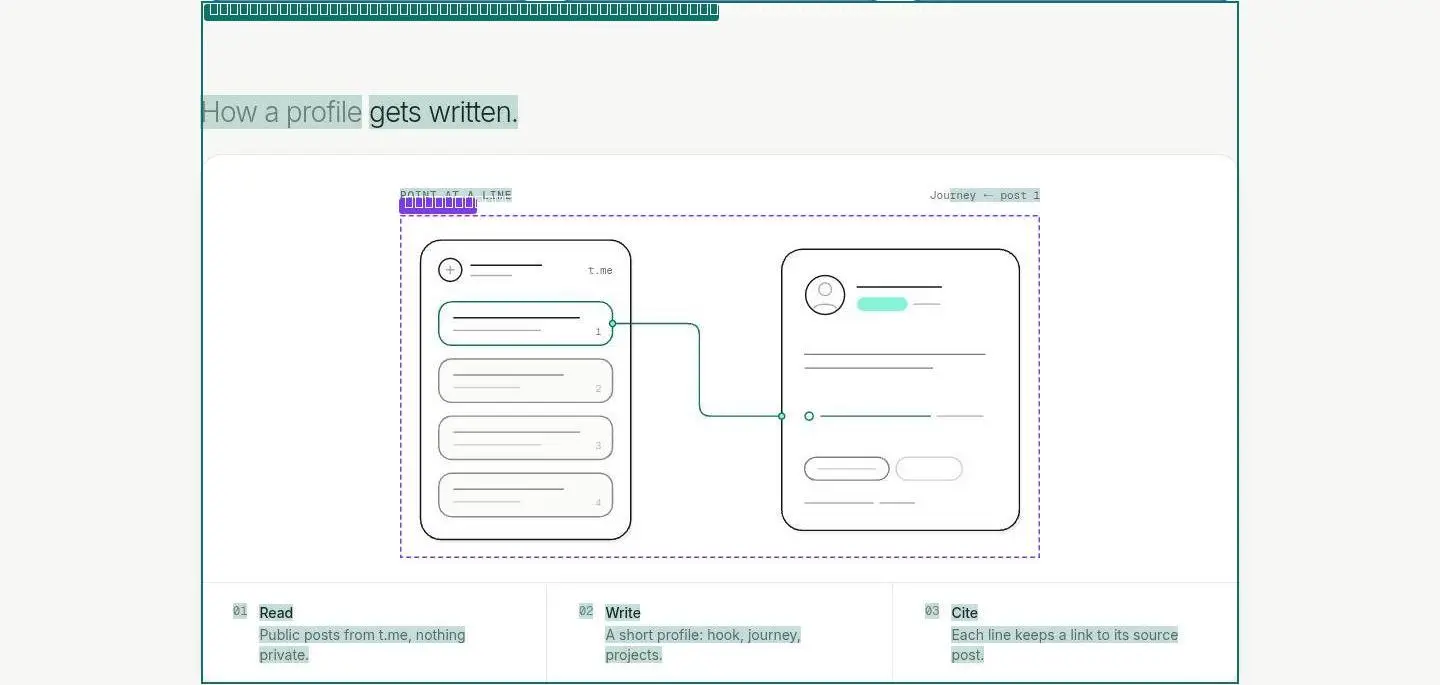
Task: Click the green circle marker on journey line
Action: [809, 416]
